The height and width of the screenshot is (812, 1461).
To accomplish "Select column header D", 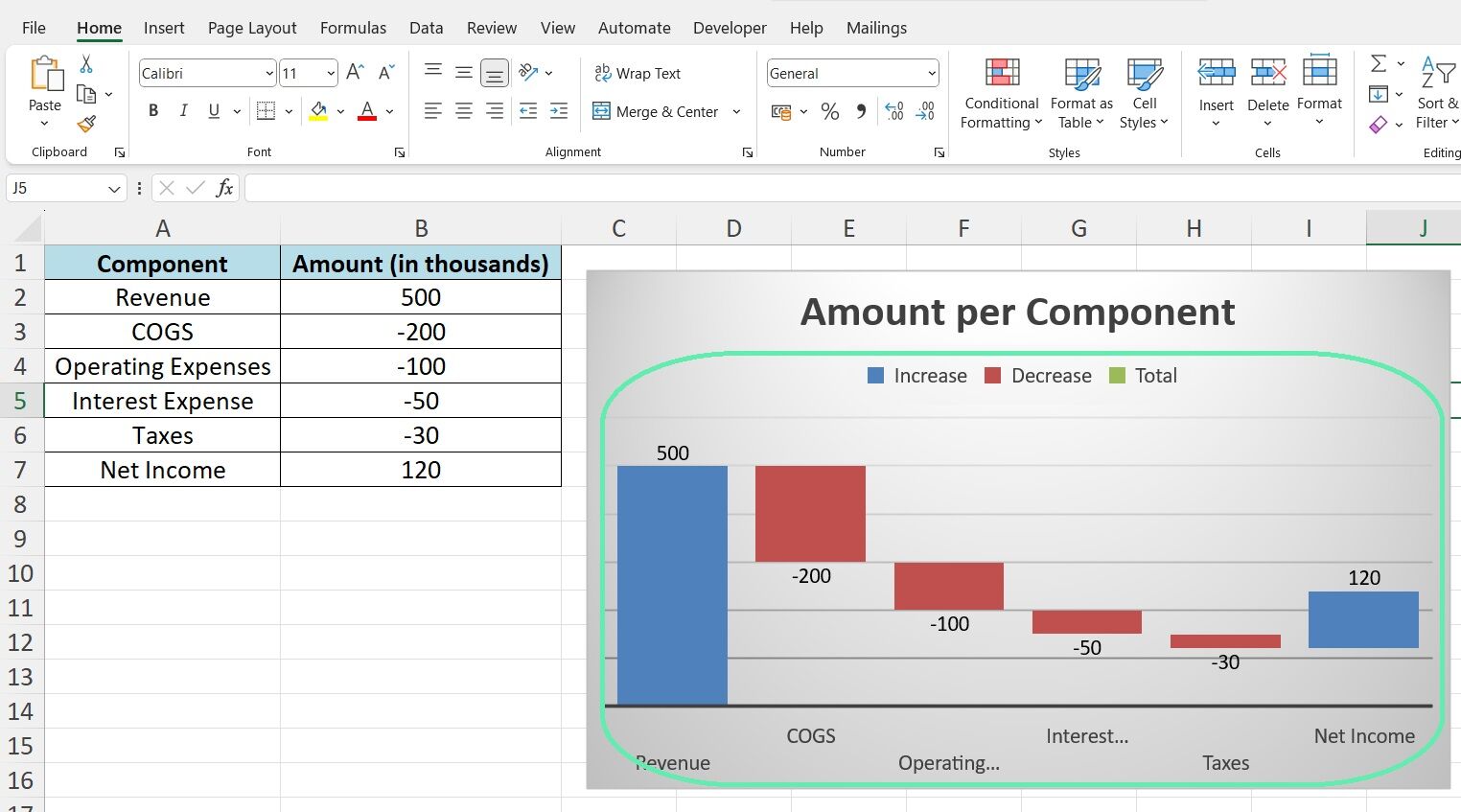I will click(x=733, y=228).
